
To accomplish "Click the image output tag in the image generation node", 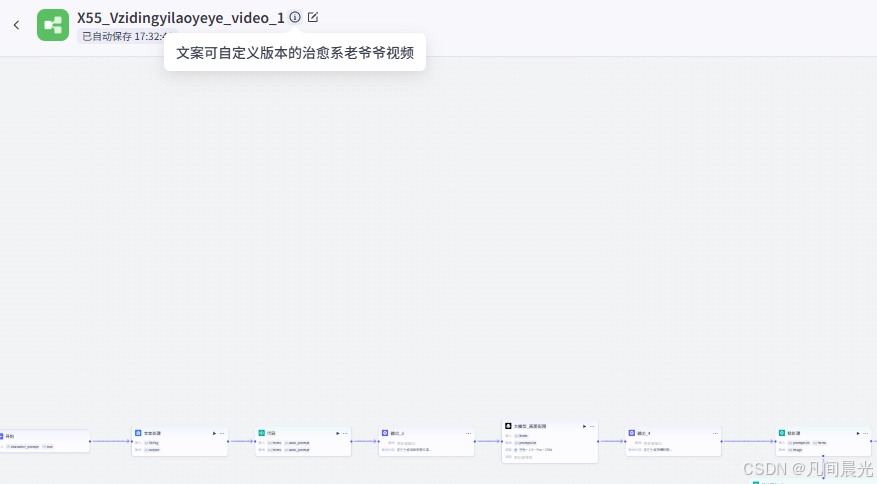I will [795, 450].
